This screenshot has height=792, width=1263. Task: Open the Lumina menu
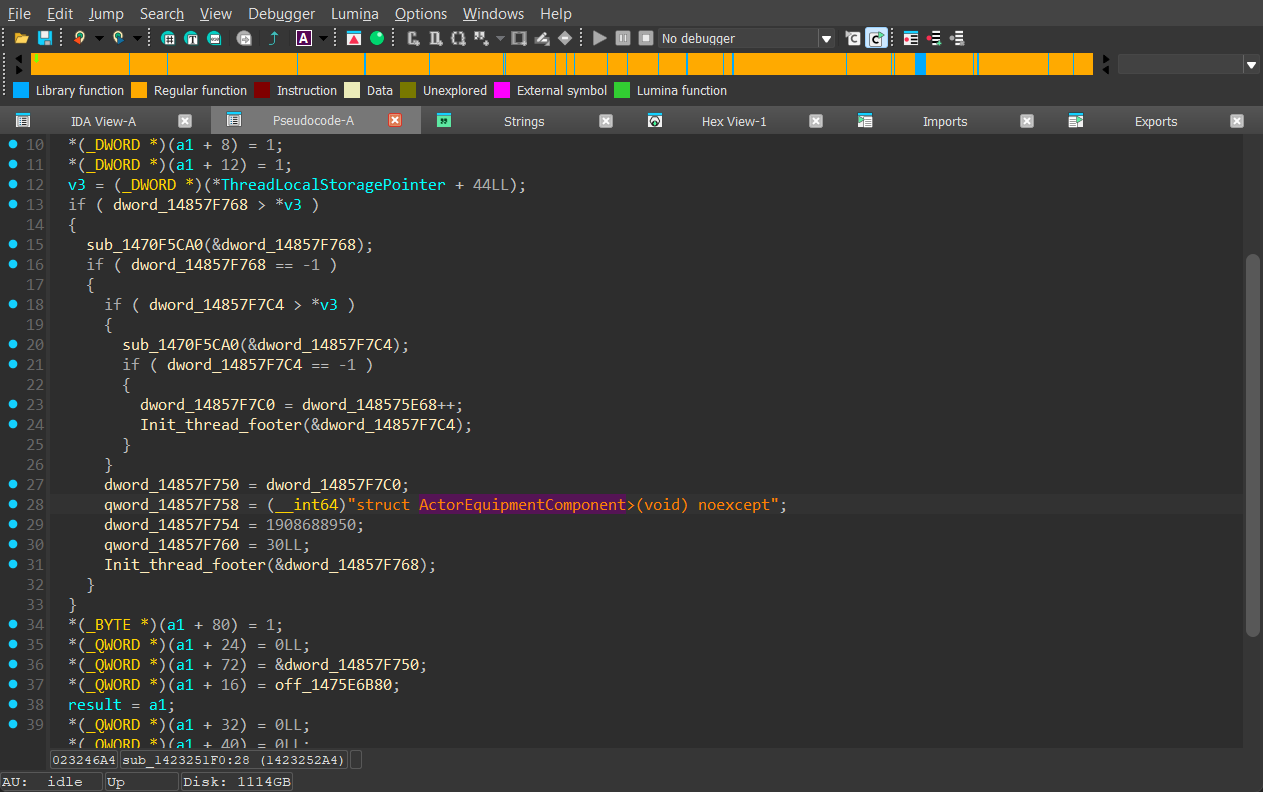(354, 14)
